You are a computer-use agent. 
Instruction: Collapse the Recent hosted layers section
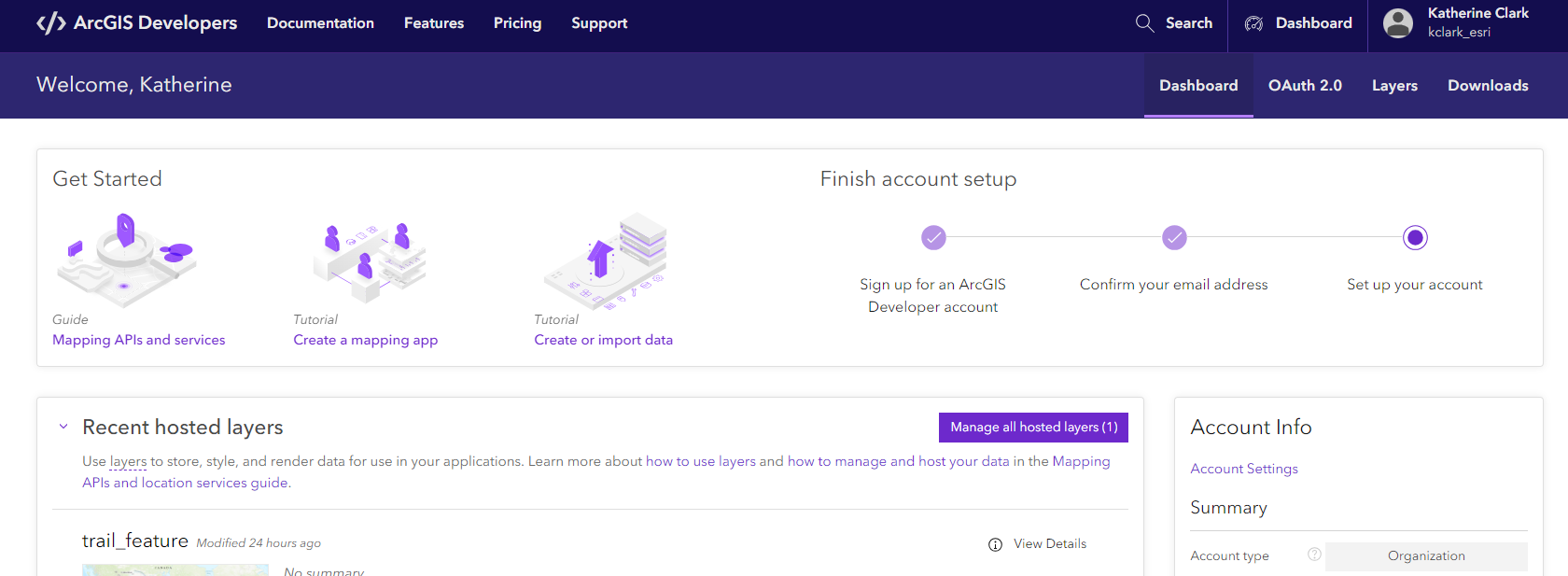click(x=63, y=427)
